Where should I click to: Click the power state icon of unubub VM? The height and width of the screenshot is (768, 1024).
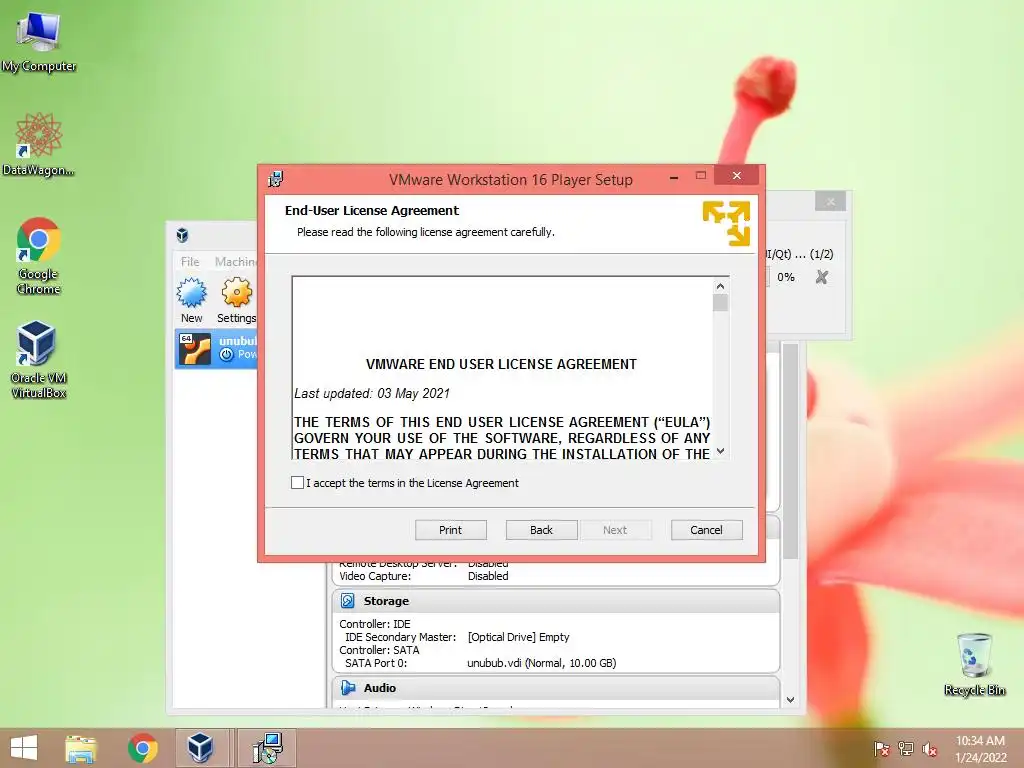coord(227,355)
